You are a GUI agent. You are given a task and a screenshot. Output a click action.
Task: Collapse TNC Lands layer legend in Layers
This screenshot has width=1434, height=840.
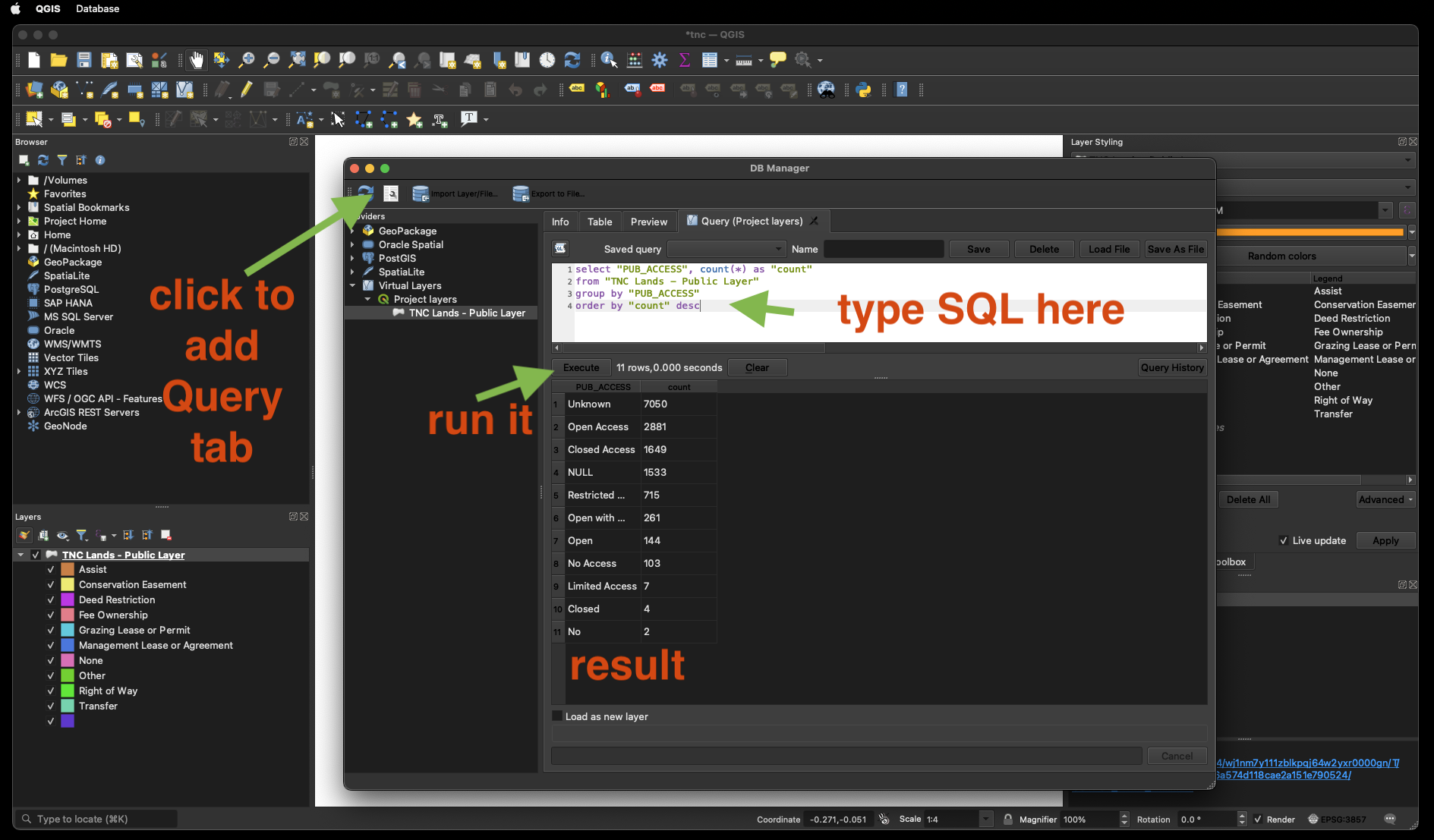20,555
